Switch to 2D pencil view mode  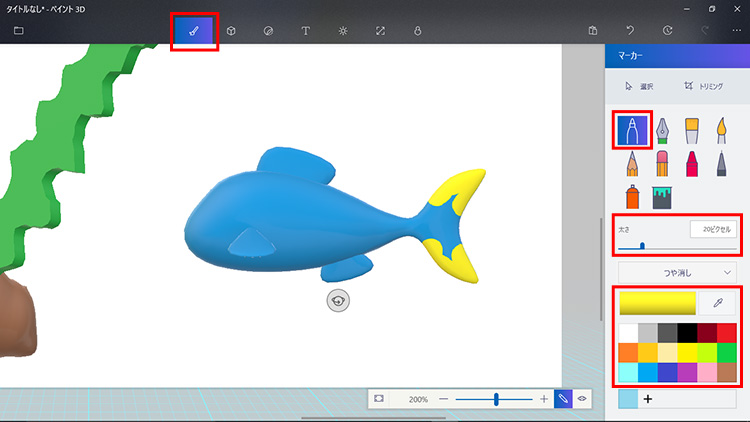click(x=563, y=398)
